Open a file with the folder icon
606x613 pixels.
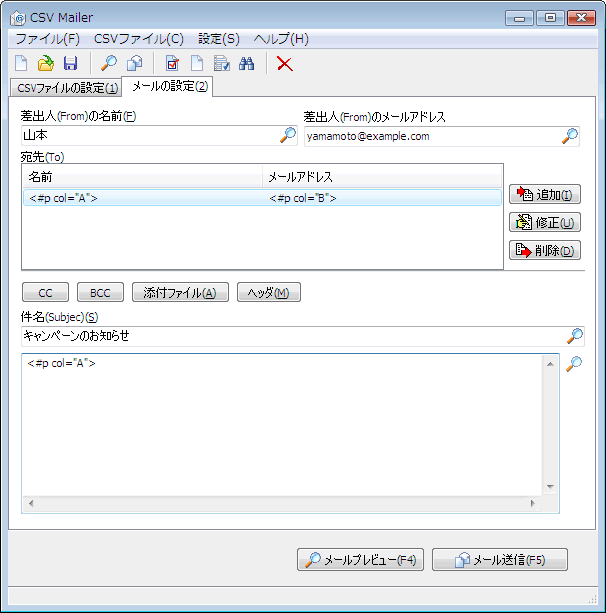tap(45, 64)
